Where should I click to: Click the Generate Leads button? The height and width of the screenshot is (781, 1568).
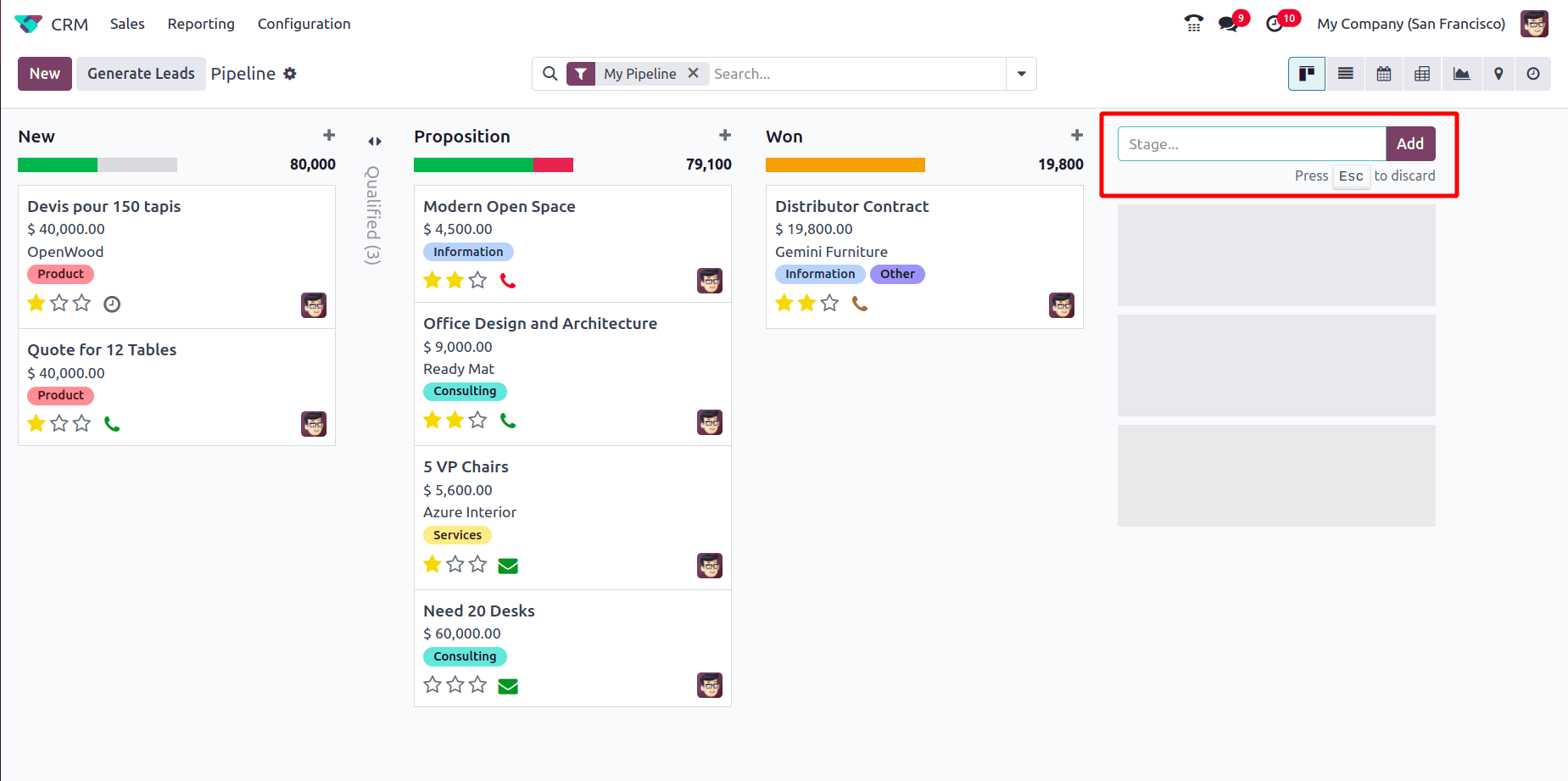click(141, 74)
